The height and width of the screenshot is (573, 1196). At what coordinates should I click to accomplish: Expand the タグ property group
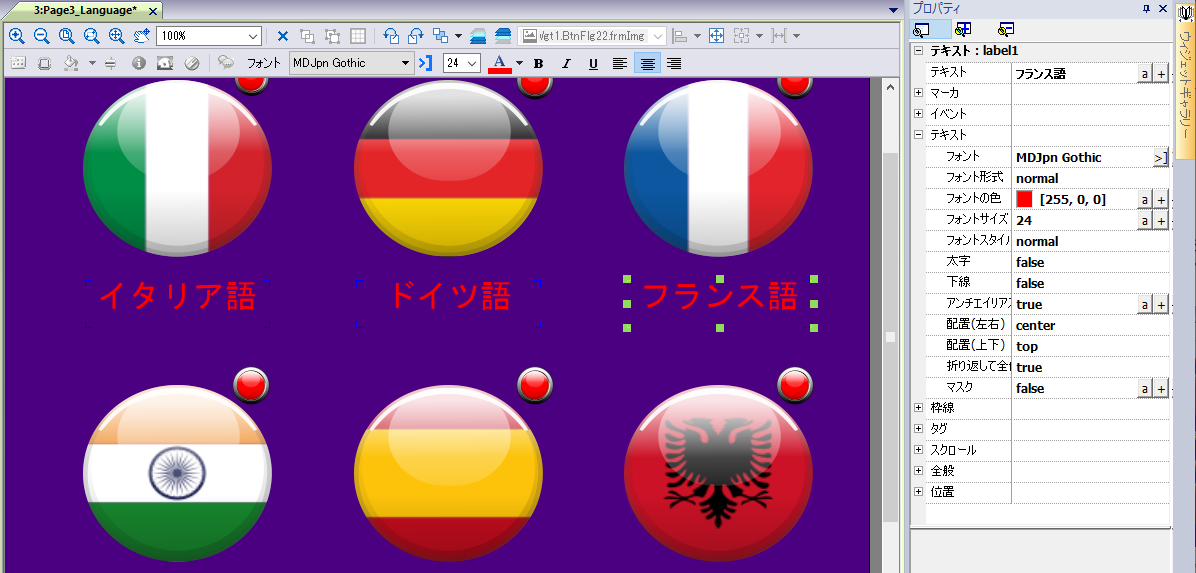[x=918, y=429]
